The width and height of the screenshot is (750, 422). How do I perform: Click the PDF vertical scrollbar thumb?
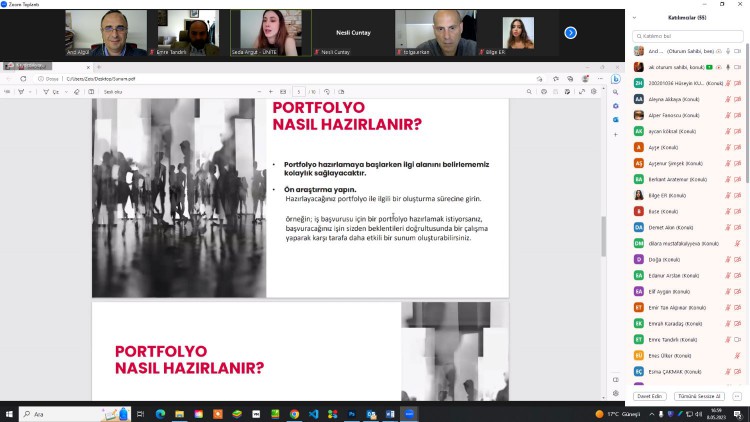603,236
